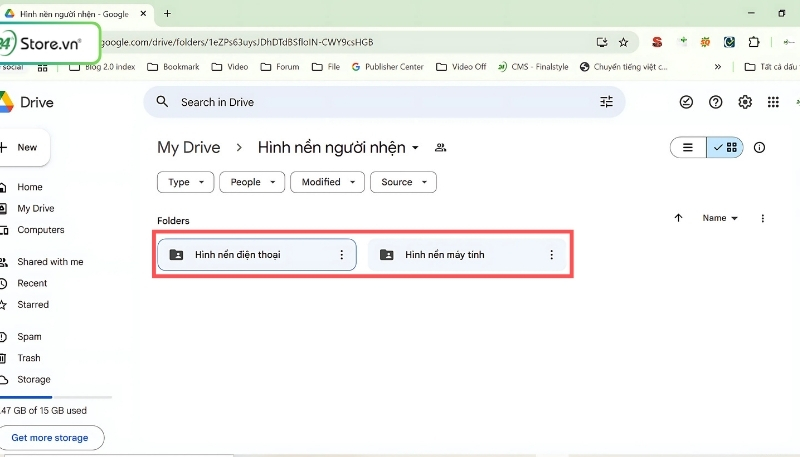Open the Help question mark icon
800x457 pixels.
pos(715,102)
